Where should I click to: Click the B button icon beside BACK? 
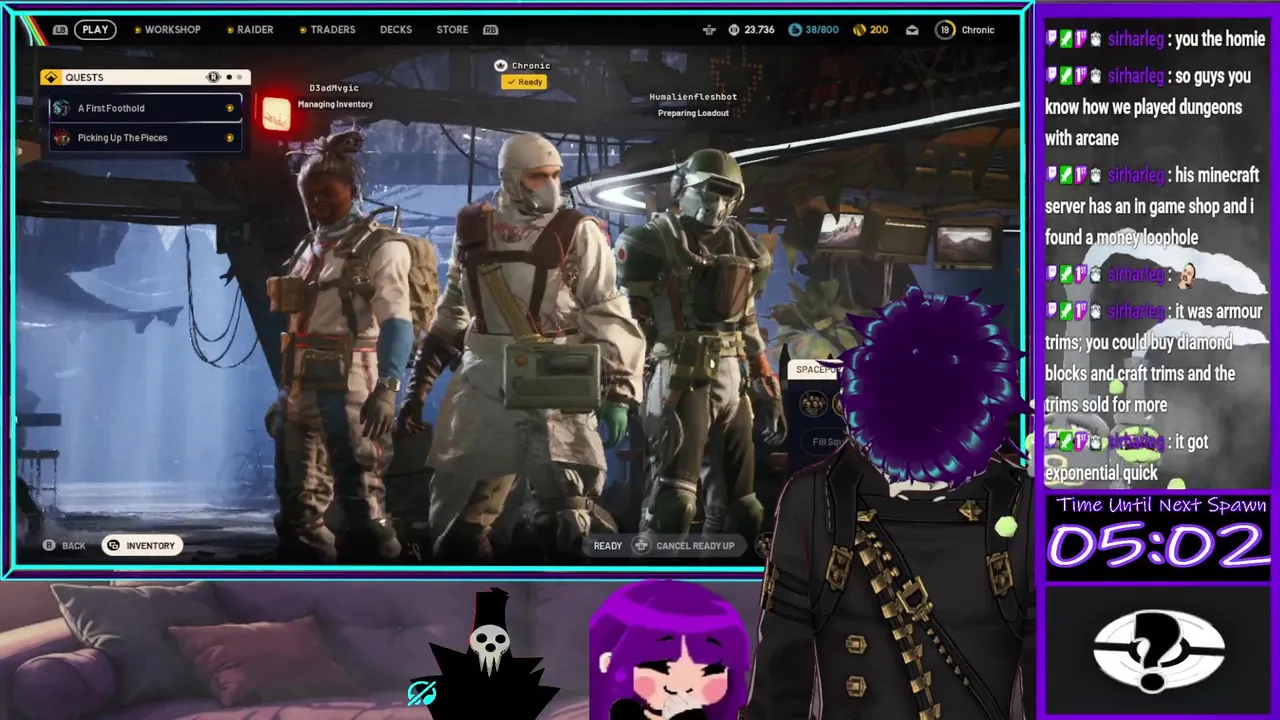tap(49, 546)
